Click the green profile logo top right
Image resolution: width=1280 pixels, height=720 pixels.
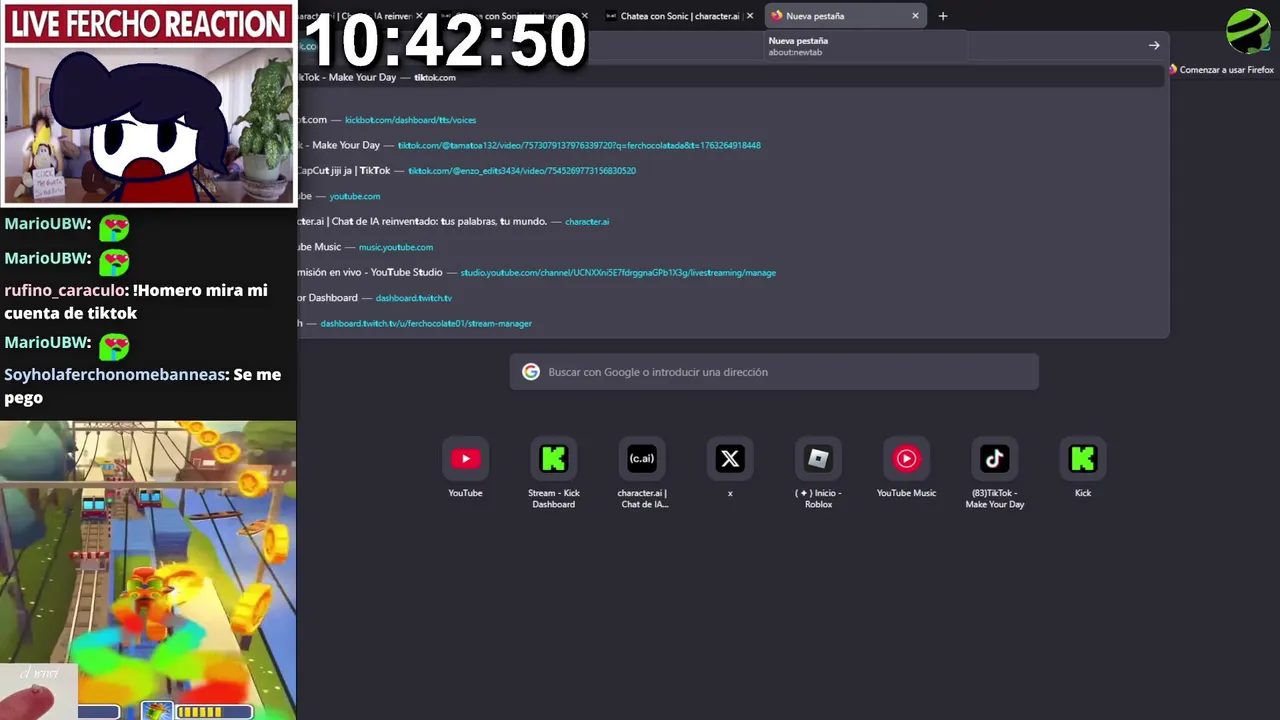point(1248,31)
